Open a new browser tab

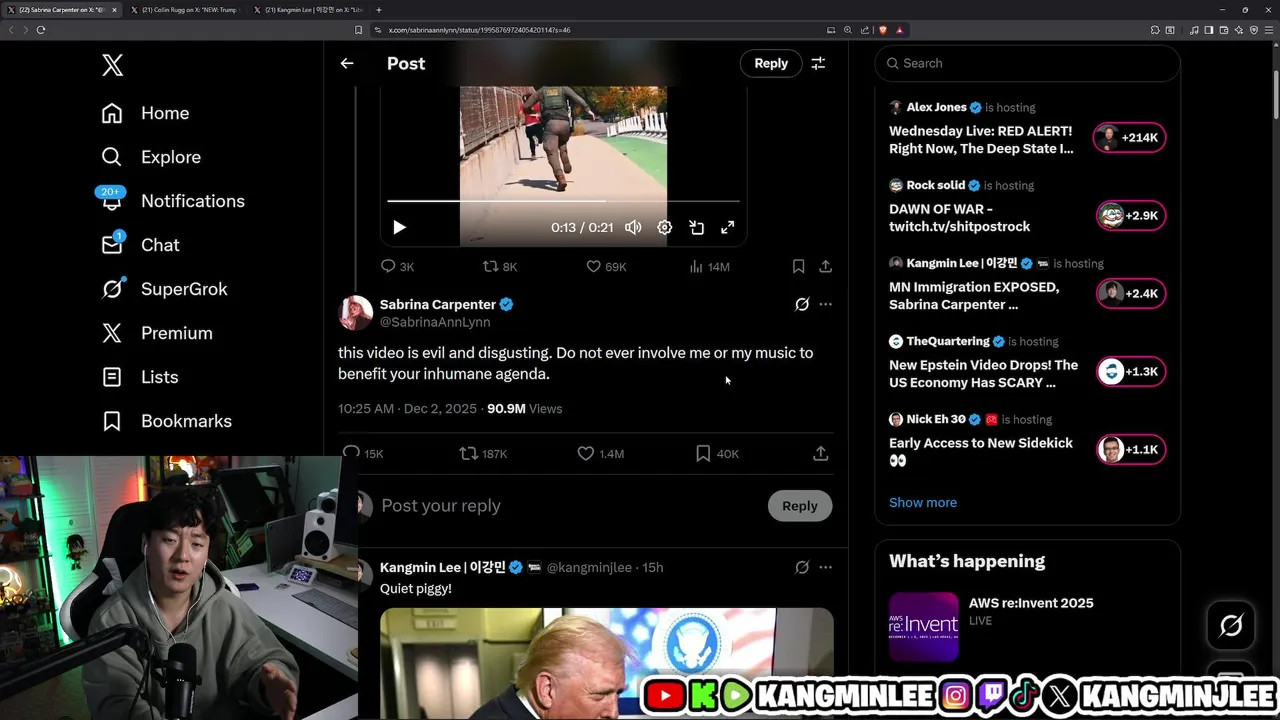coord(379,10)
